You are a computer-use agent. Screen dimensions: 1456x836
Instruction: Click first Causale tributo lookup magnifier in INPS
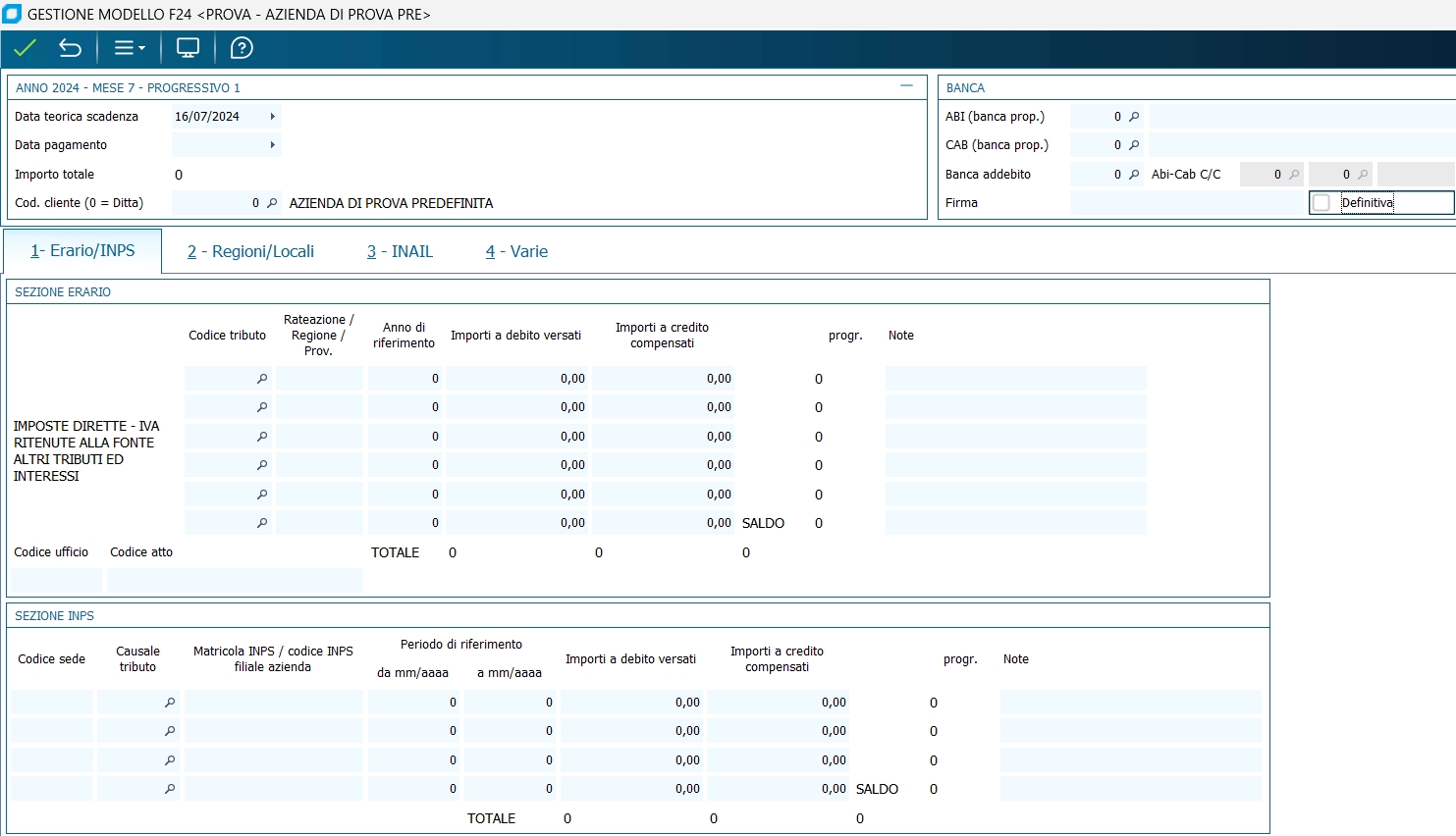click(170, 703)
